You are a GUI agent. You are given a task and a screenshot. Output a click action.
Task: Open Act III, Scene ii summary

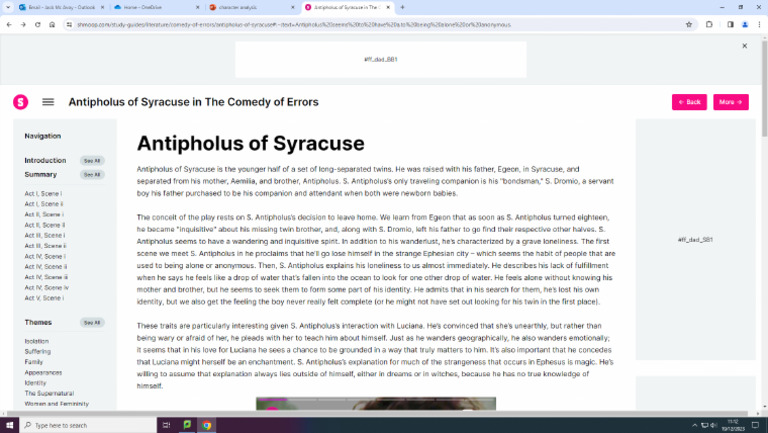coord(45,246)
